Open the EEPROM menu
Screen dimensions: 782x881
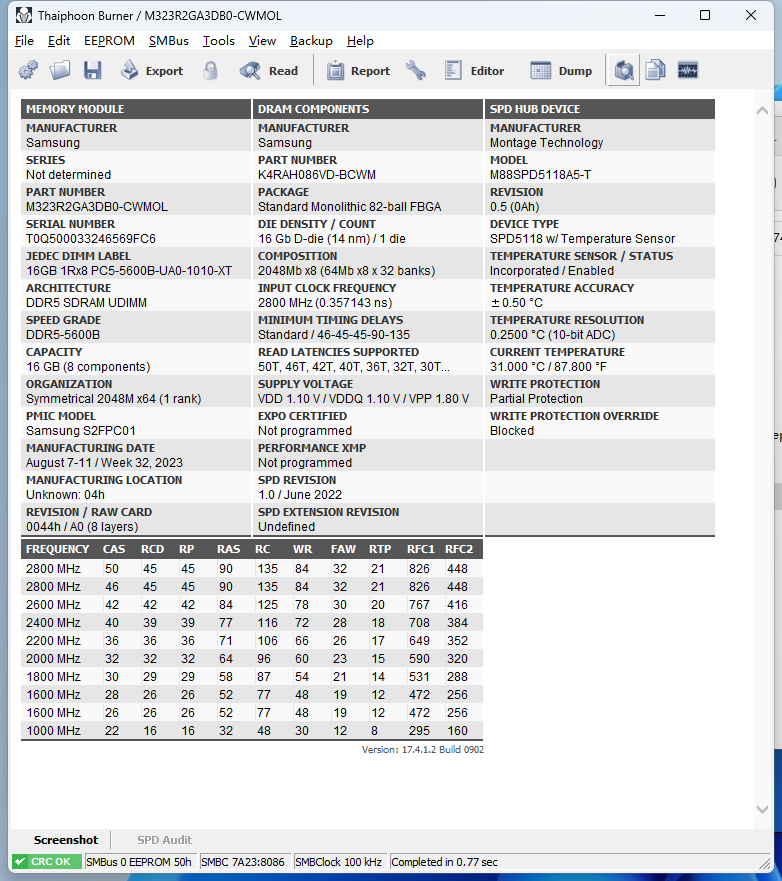[x=109, y=41]
